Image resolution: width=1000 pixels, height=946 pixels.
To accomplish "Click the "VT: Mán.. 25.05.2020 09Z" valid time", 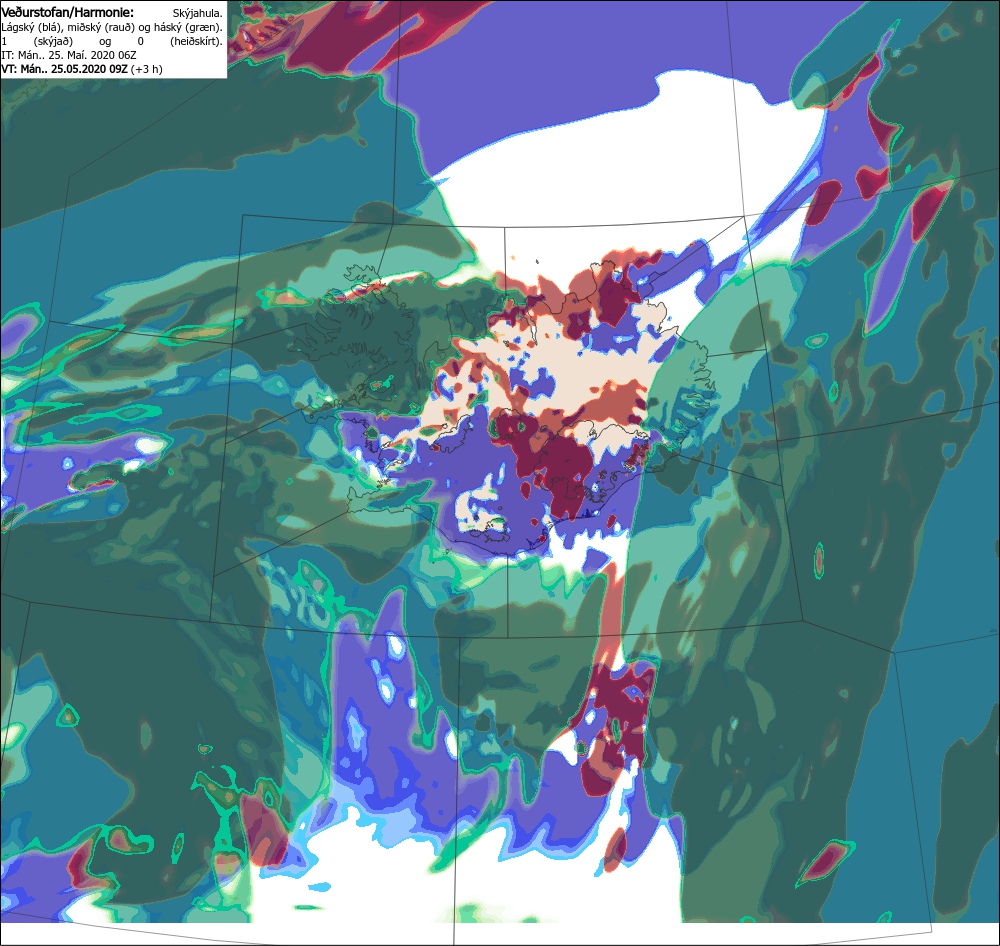I will [x=64, y=69].
